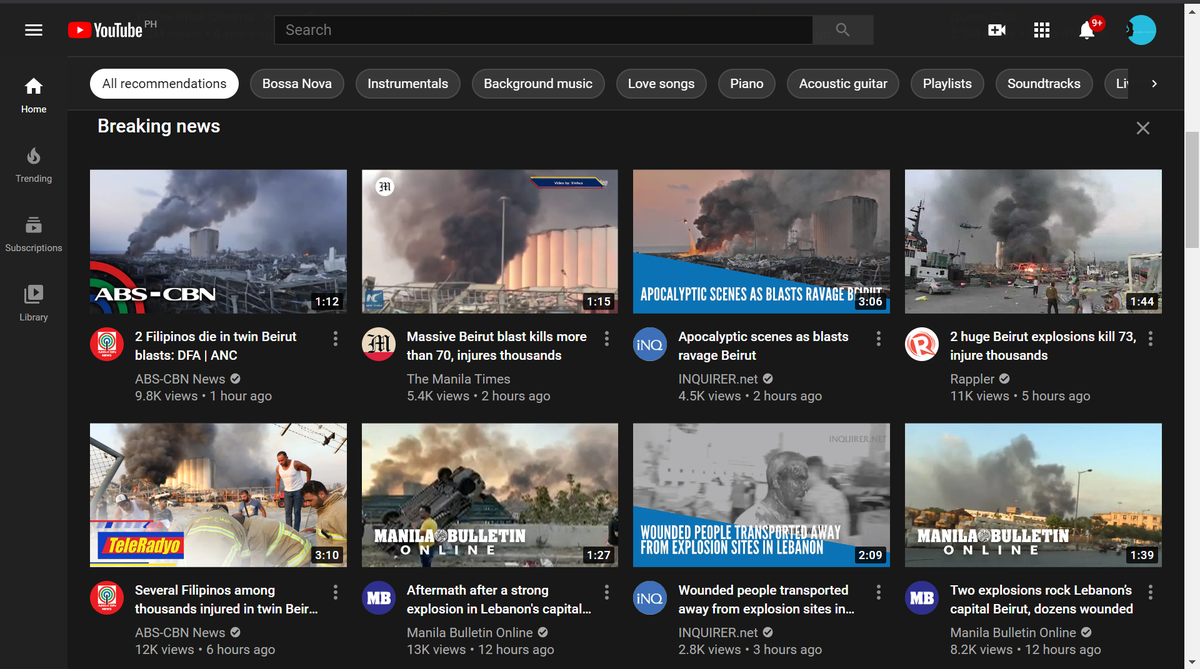Select the Background music chip
The width and height of the screenshot is (1200, 669).
click(x=538, y=84)
